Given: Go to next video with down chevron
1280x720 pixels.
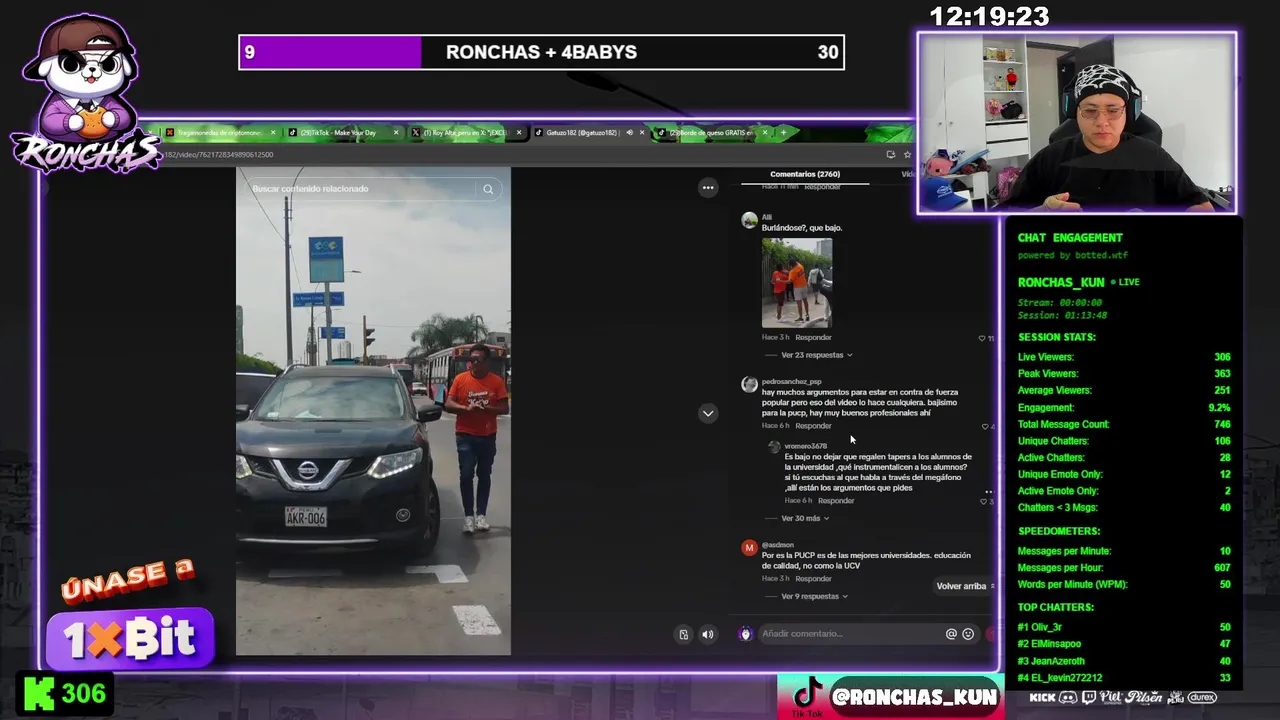Looking at the screenshot, I should (x=708, y=413).
